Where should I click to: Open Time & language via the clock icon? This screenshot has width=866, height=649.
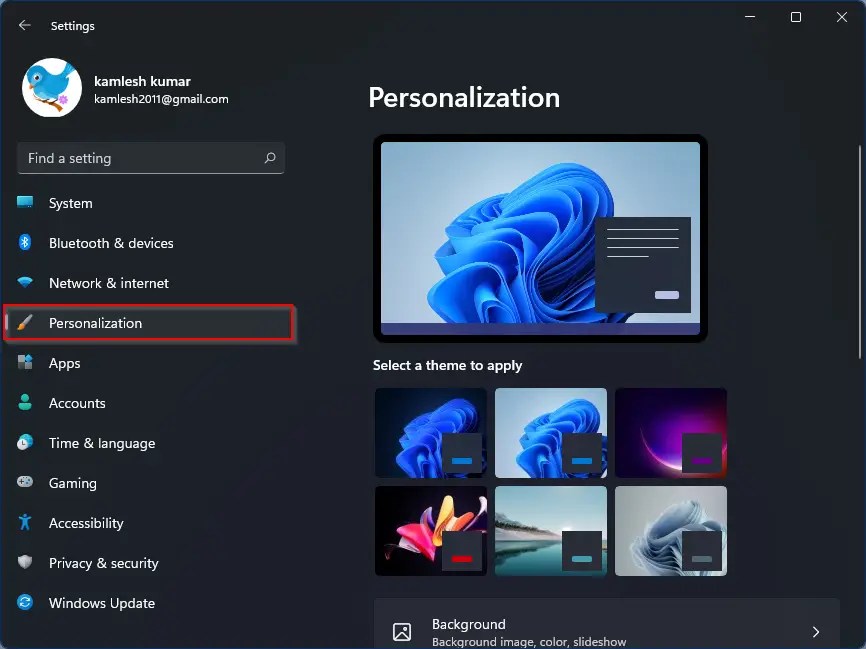[x=26, y=443]
